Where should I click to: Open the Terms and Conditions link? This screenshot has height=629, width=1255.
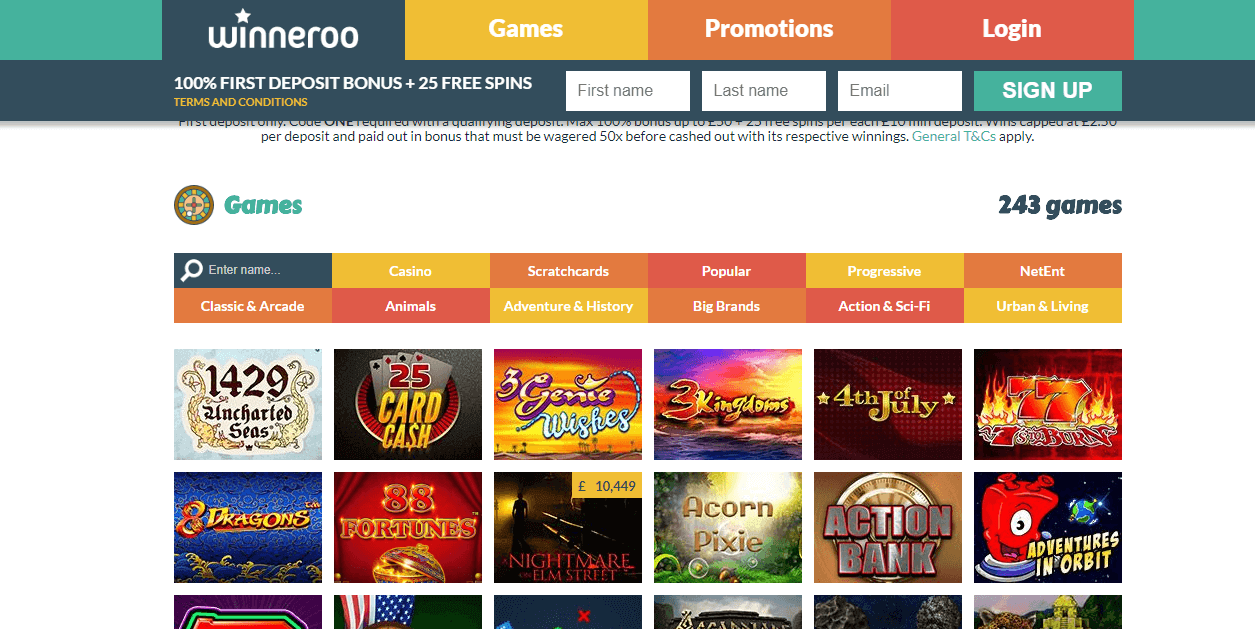coord(241,102)
